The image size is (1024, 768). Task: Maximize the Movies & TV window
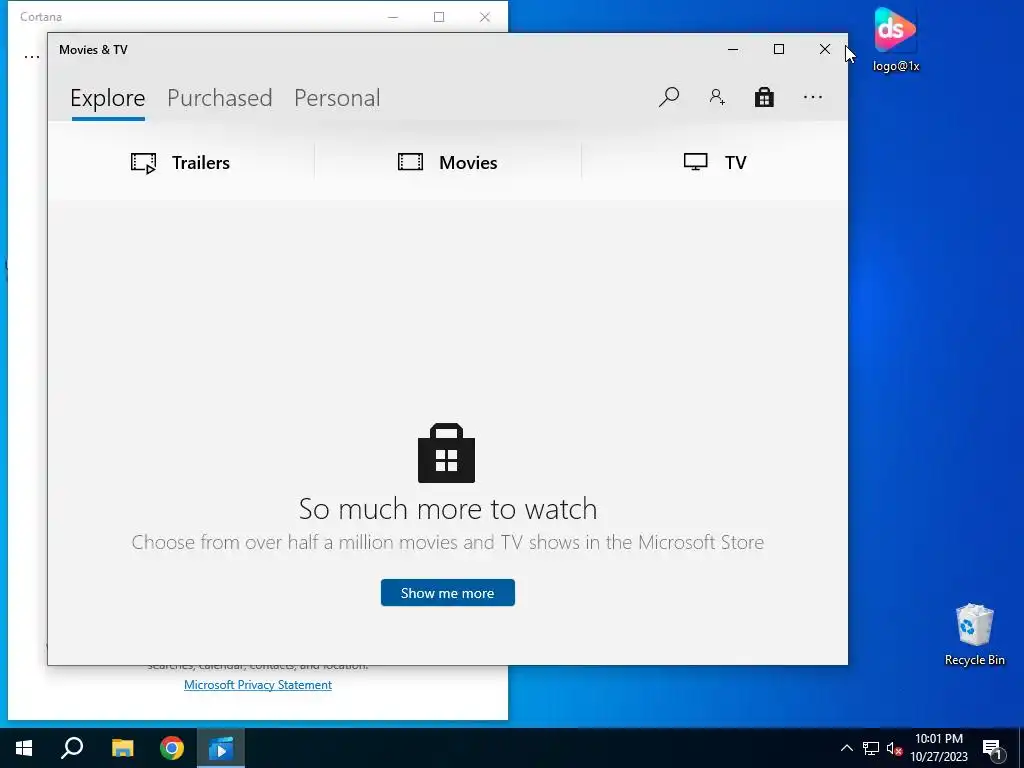[778, 50]
